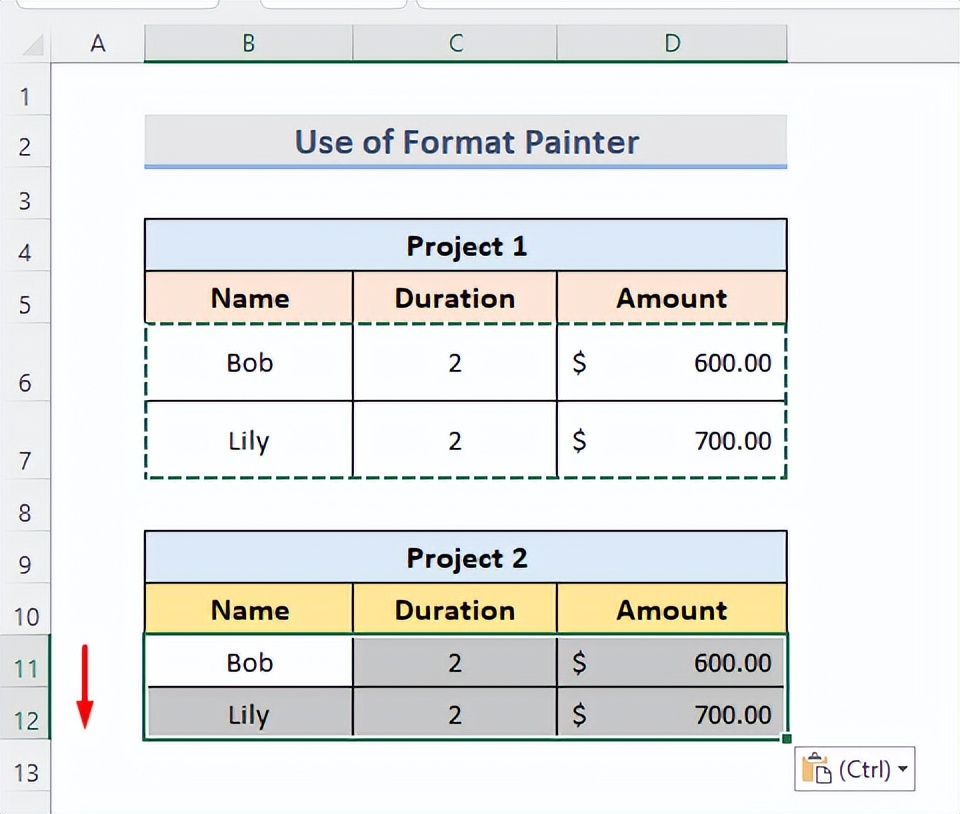Select row 12 header
This screenshot has width=960, height=814.
click(x=24, y=713)
